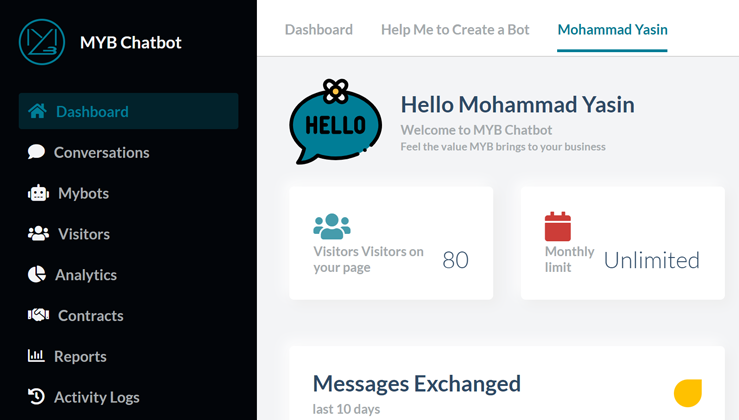Click the Messages Exchanged heading
739x420 pixels.
click(416, 383)
